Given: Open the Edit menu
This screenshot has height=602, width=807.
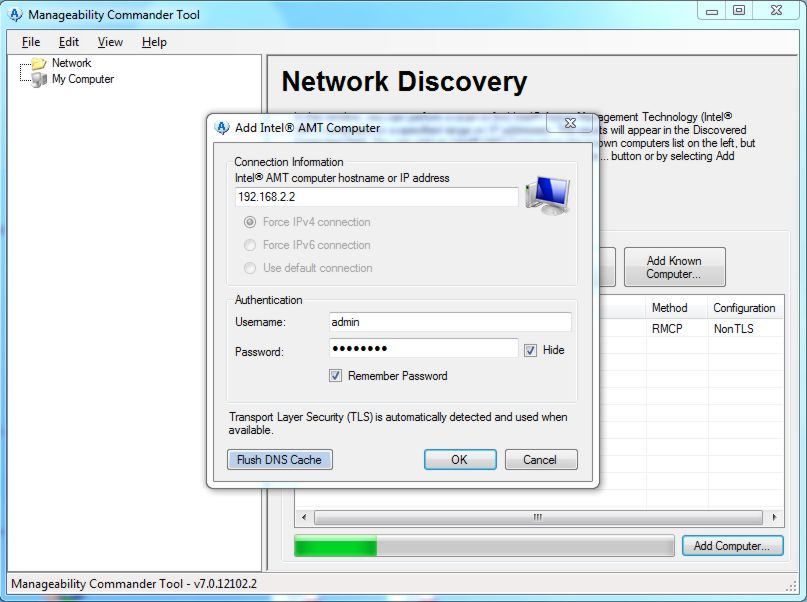Looking at the screenshot, I should [68, 42].
